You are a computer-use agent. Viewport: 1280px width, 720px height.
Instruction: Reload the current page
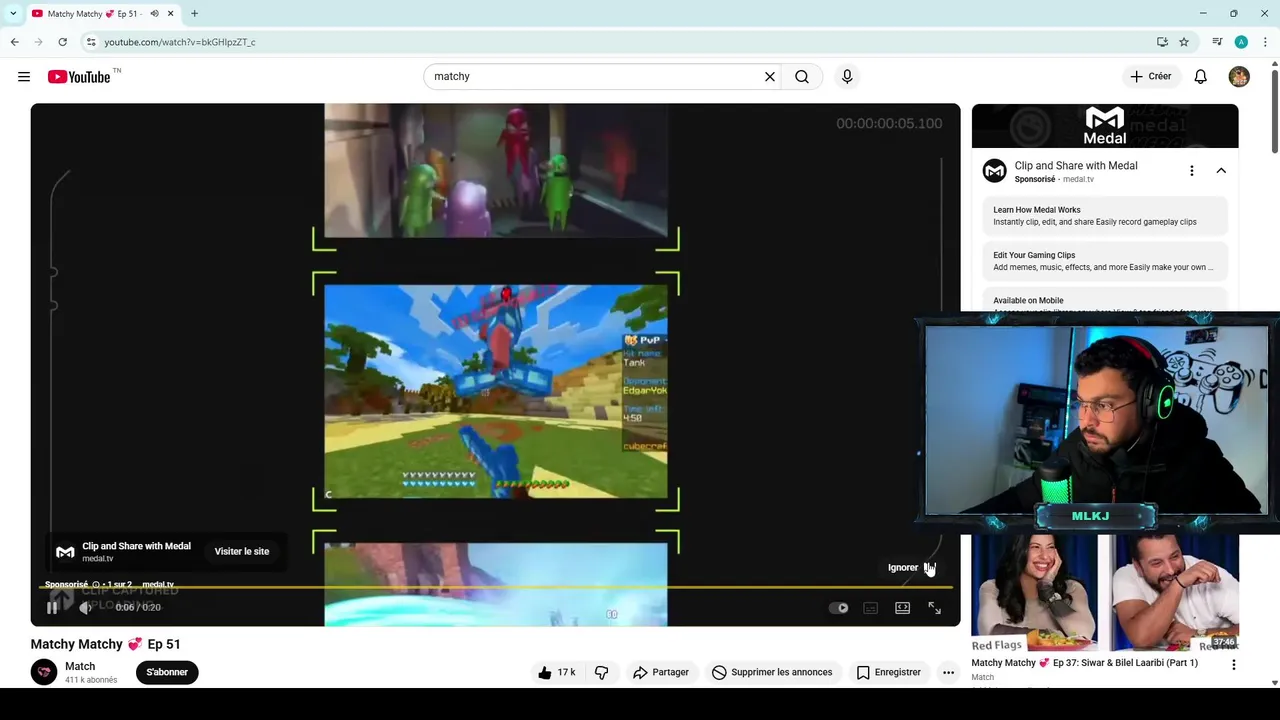(62, 42)
